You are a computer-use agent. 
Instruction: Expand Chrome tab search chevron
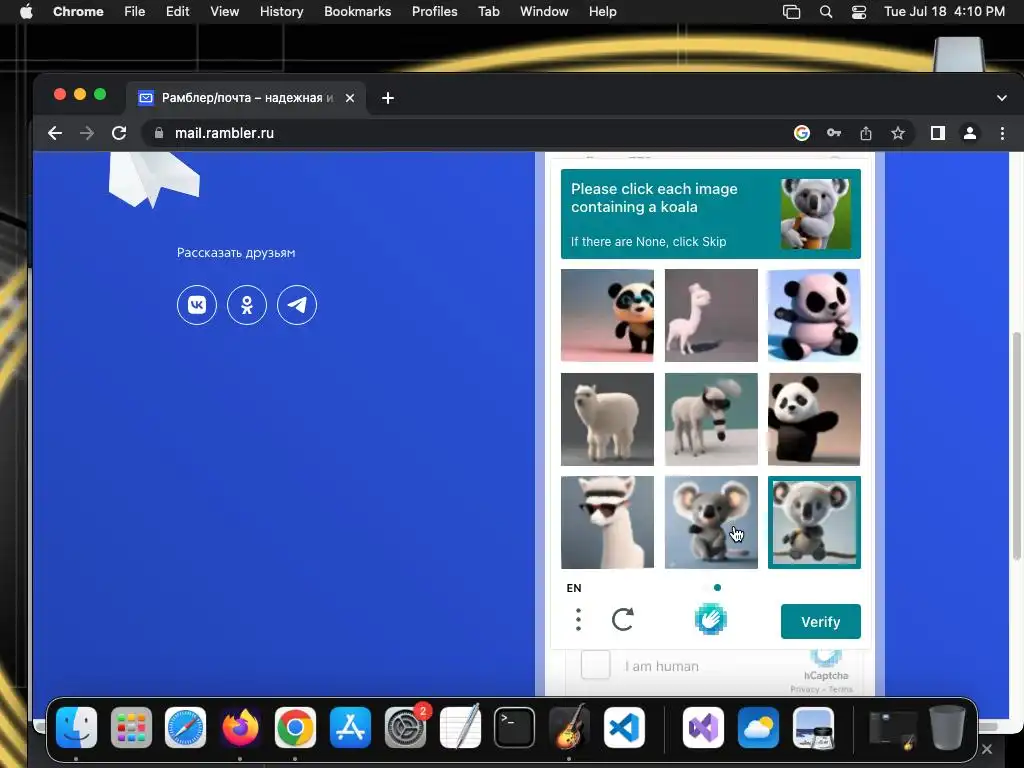coord(1002,98)
